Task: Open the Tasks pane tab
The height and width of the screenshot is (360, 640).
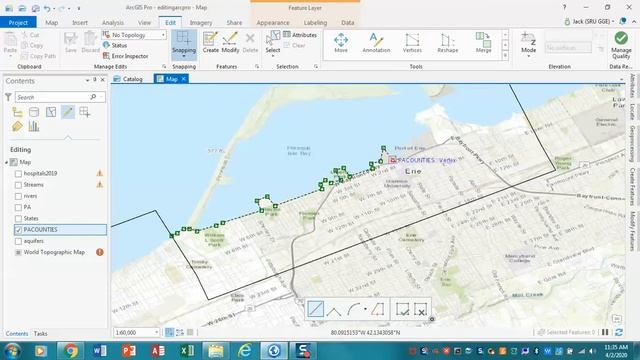Action: [x=40, y=333]
